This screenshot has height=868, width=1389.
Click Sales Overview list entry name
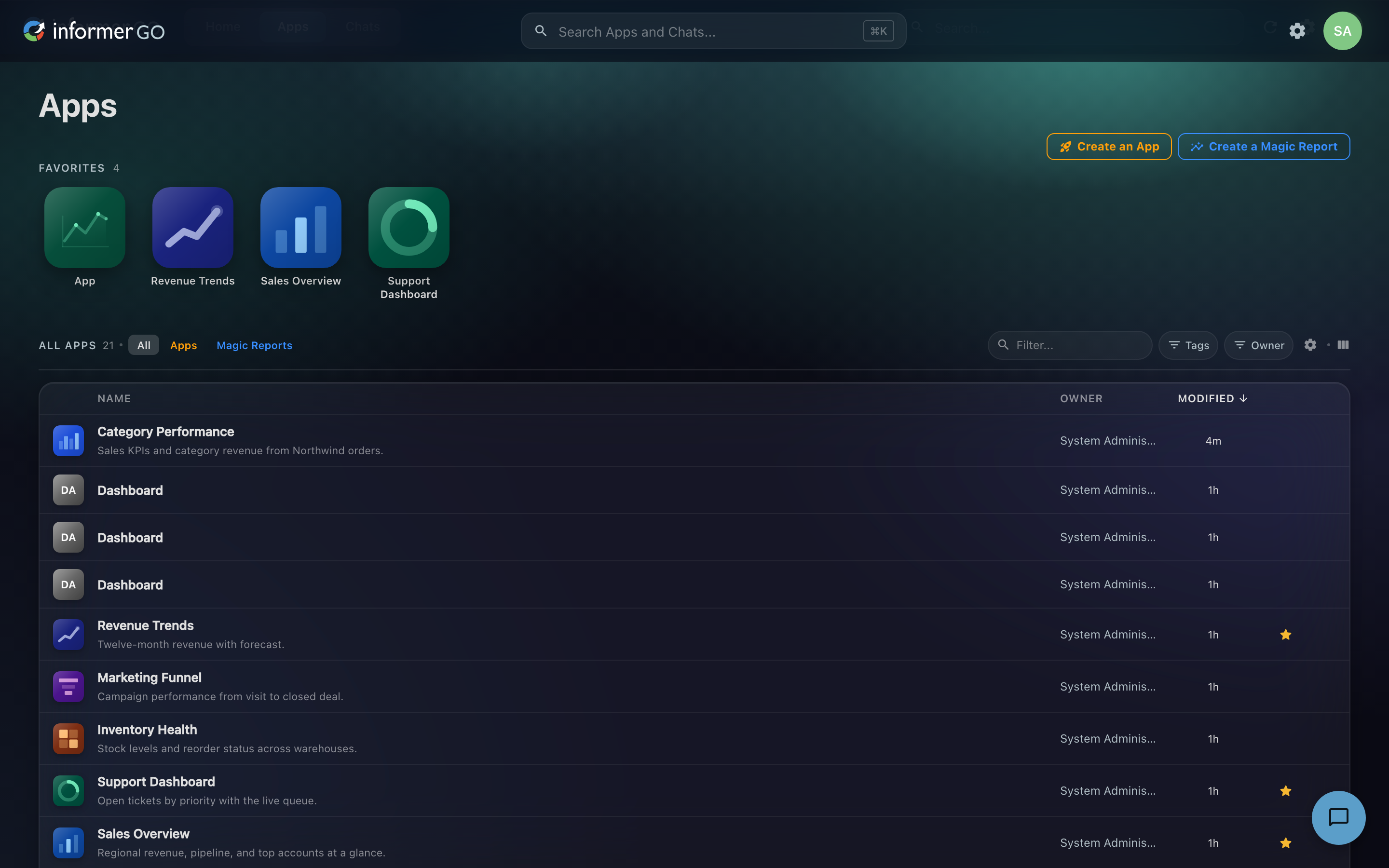coord(144,834)
